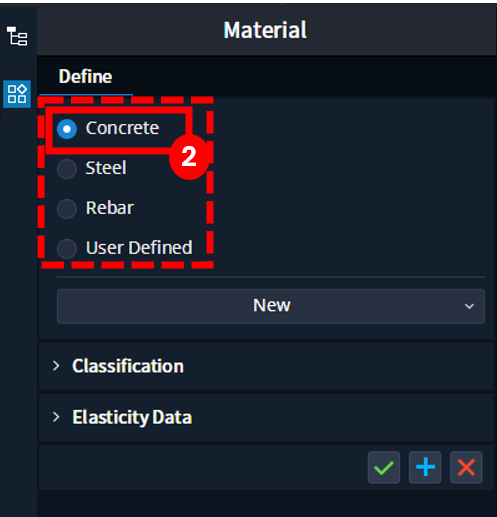Switch to the Define tab
The height and width of the screenshot is (517, 497).
point(86,77)
